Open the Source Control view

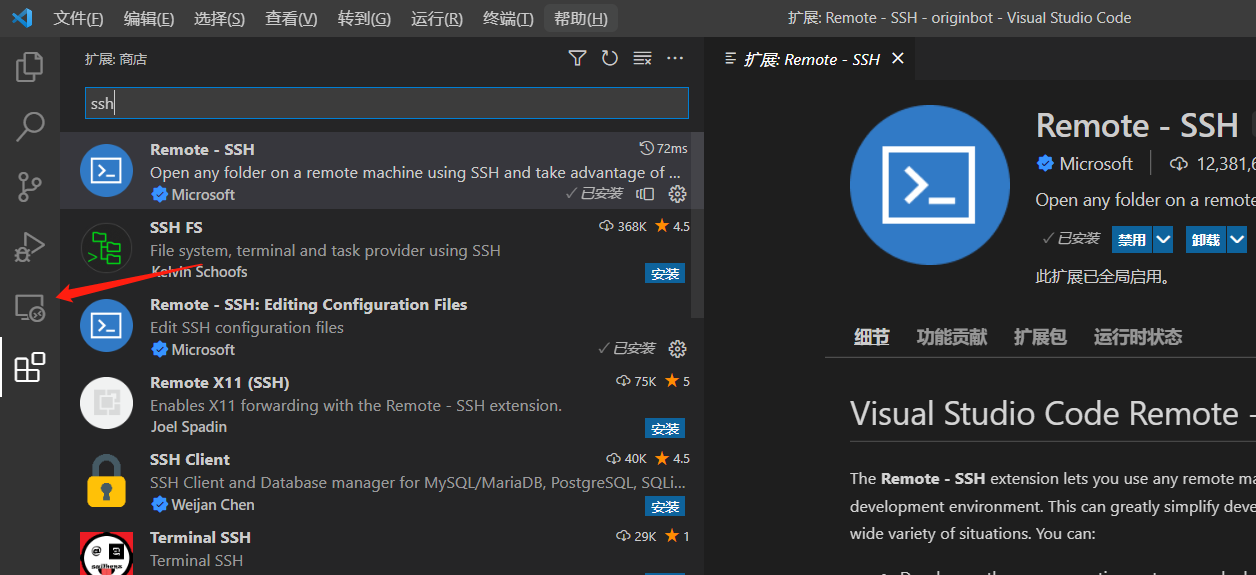(30, 187)
